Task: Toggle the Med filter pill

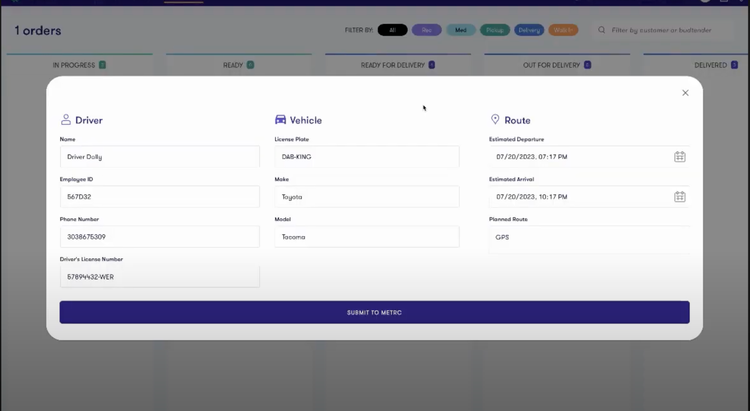Action: coord(460,30)
